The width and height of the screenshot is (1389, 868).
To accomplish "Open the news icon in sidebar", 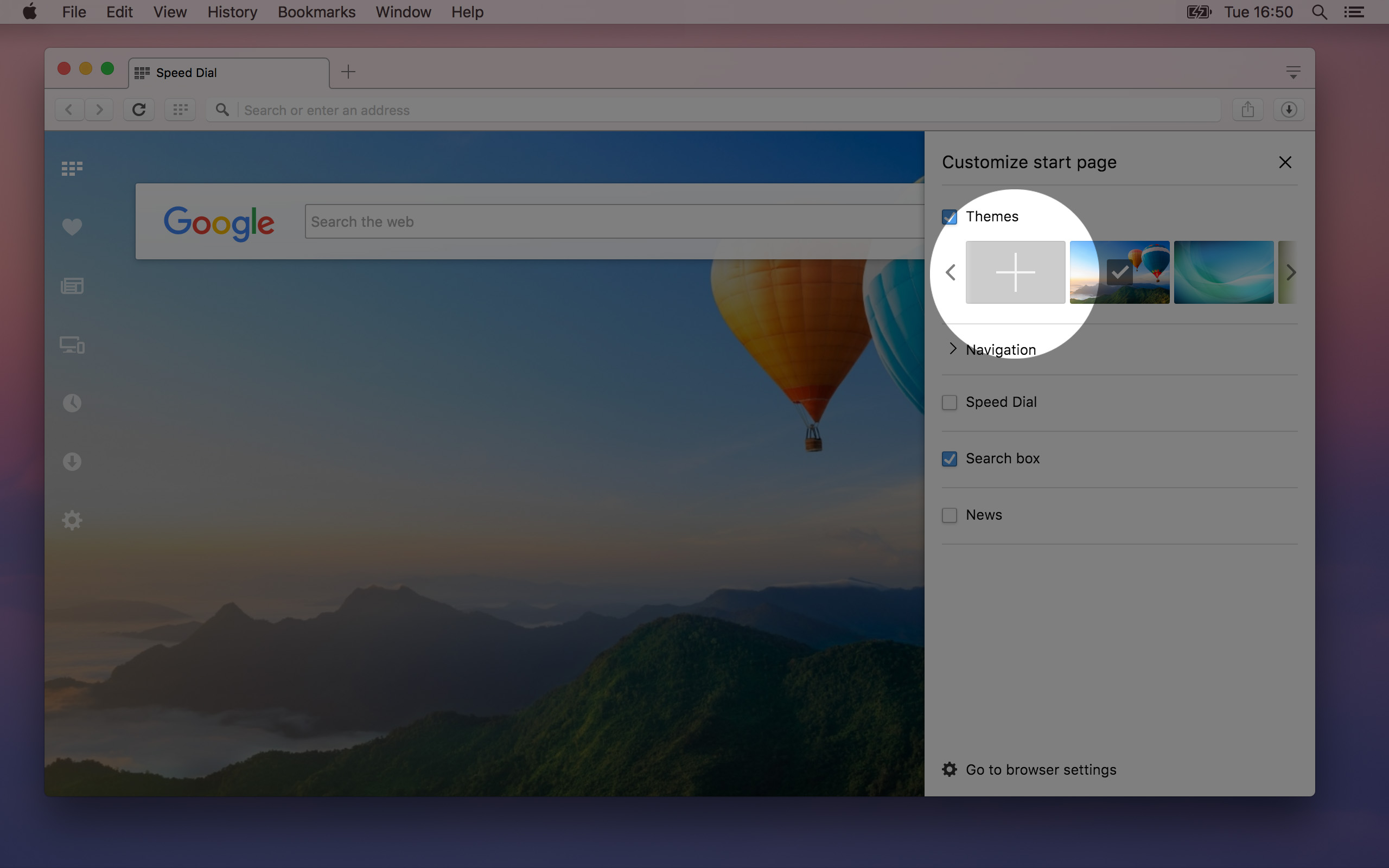I will [x=72, y=286].
